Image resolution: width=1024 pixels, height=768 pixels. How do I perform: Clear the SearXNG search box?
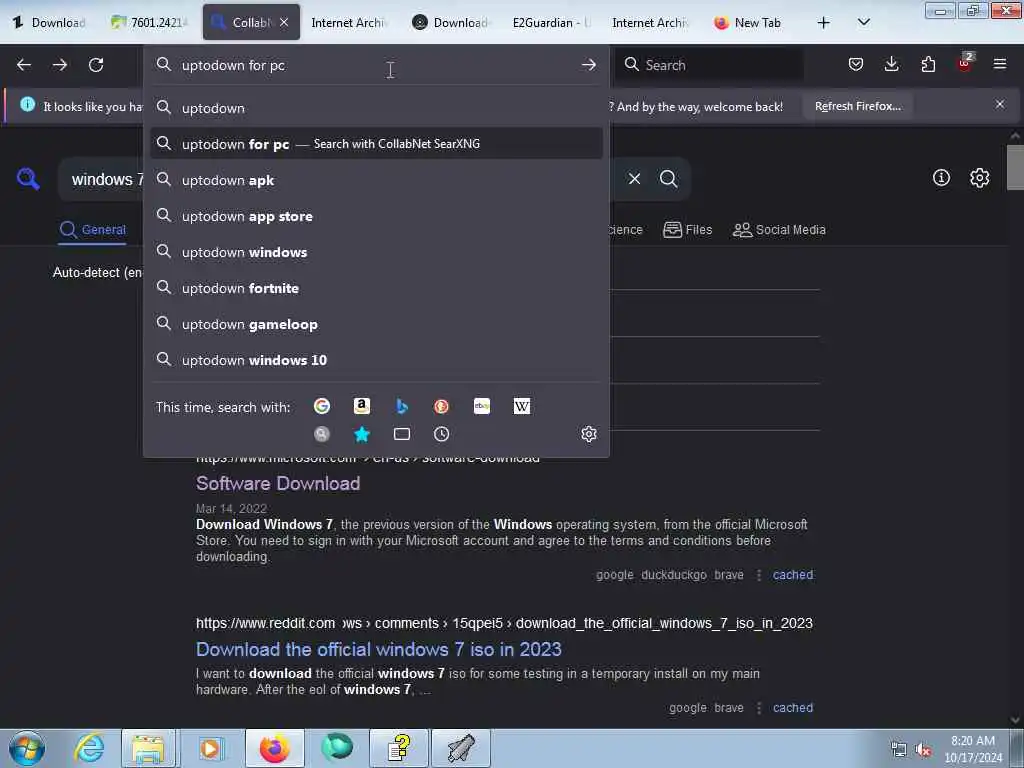634,178
